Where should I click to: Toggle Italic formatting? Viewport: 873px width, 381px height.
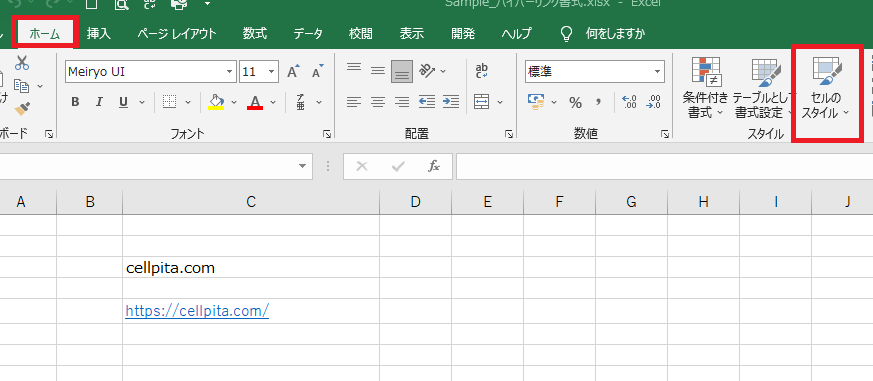click(100, 102)
